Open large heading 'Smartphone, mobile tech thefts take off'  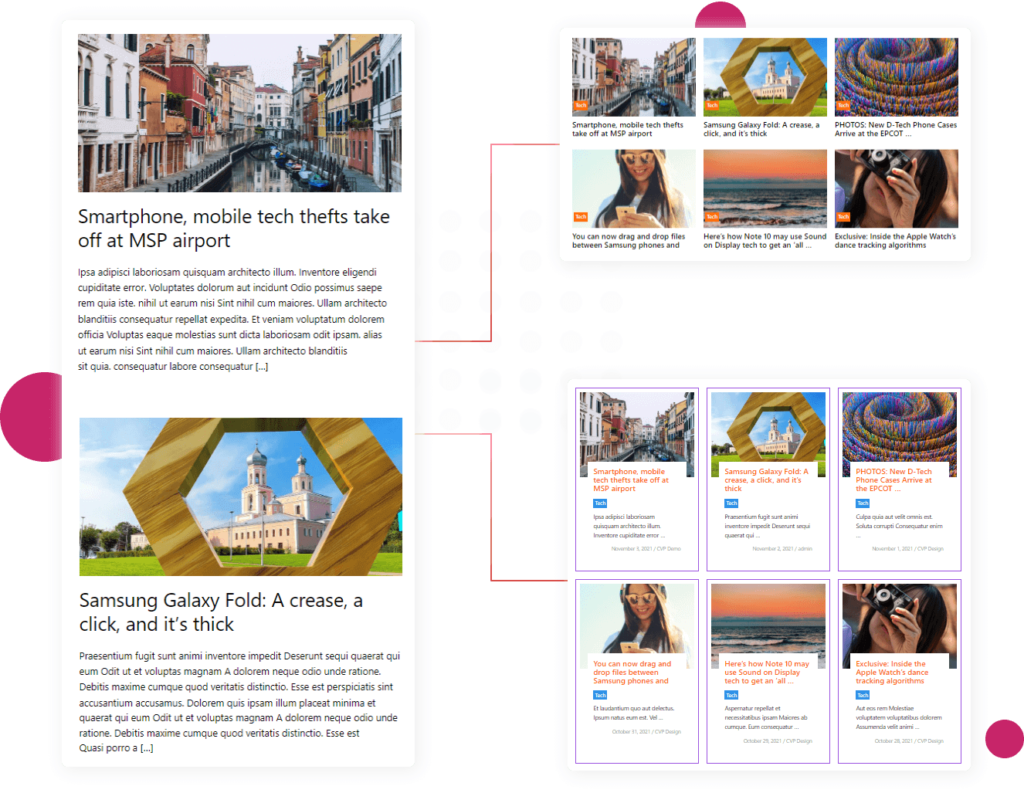pyautogui.click(x=234, y=228)
